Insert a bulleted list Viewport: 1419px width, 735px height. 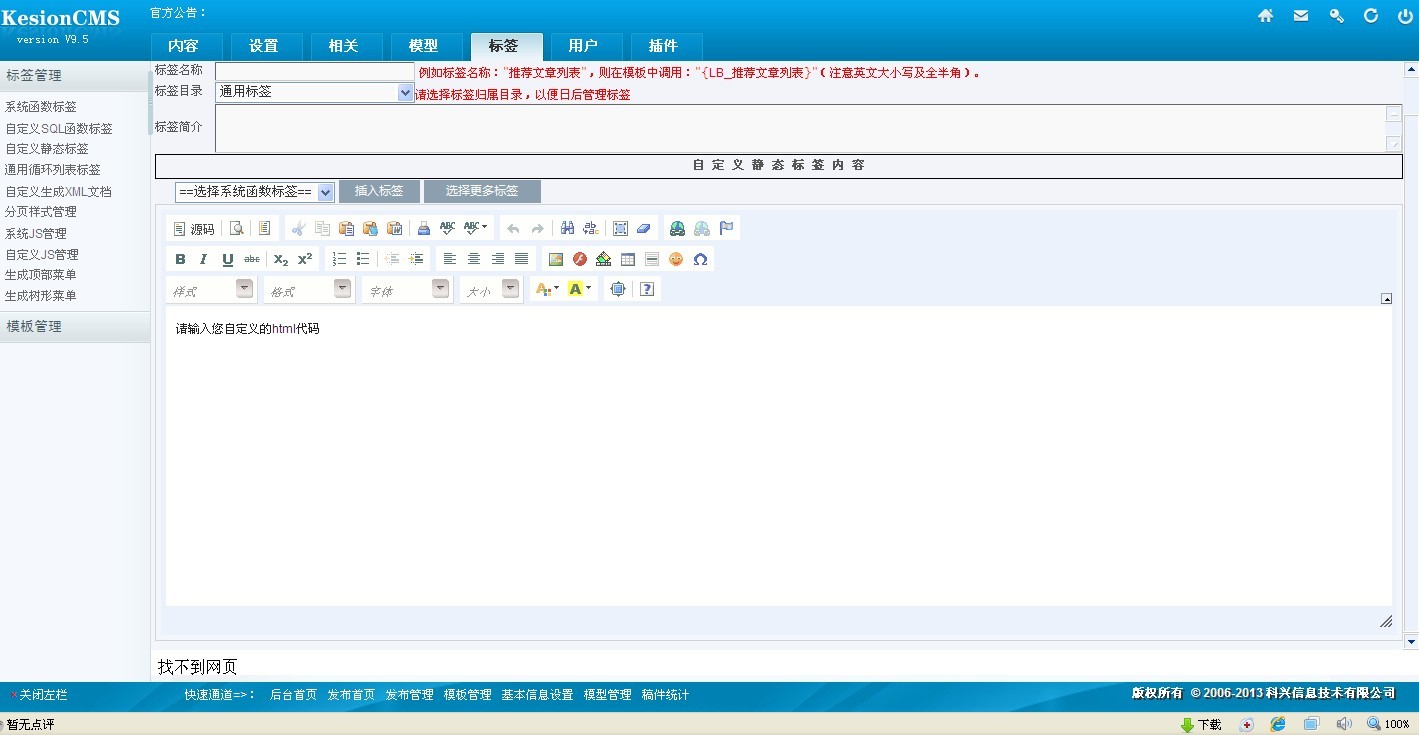363,259
